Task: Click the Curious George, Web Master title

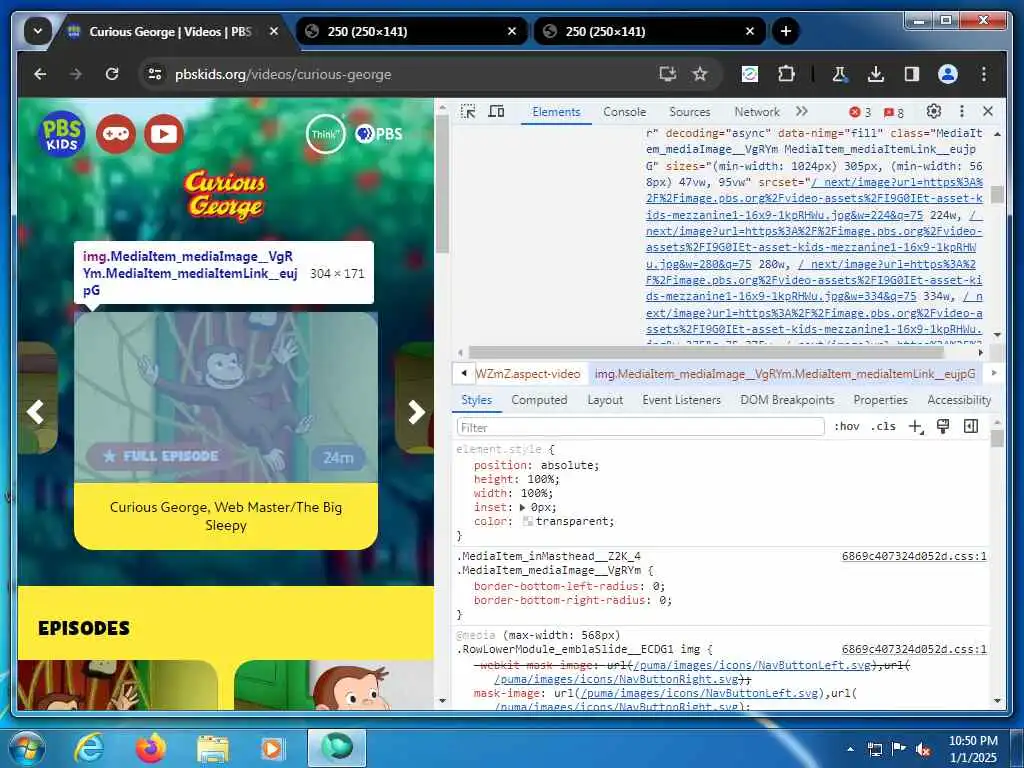Action: coord(226,516)
